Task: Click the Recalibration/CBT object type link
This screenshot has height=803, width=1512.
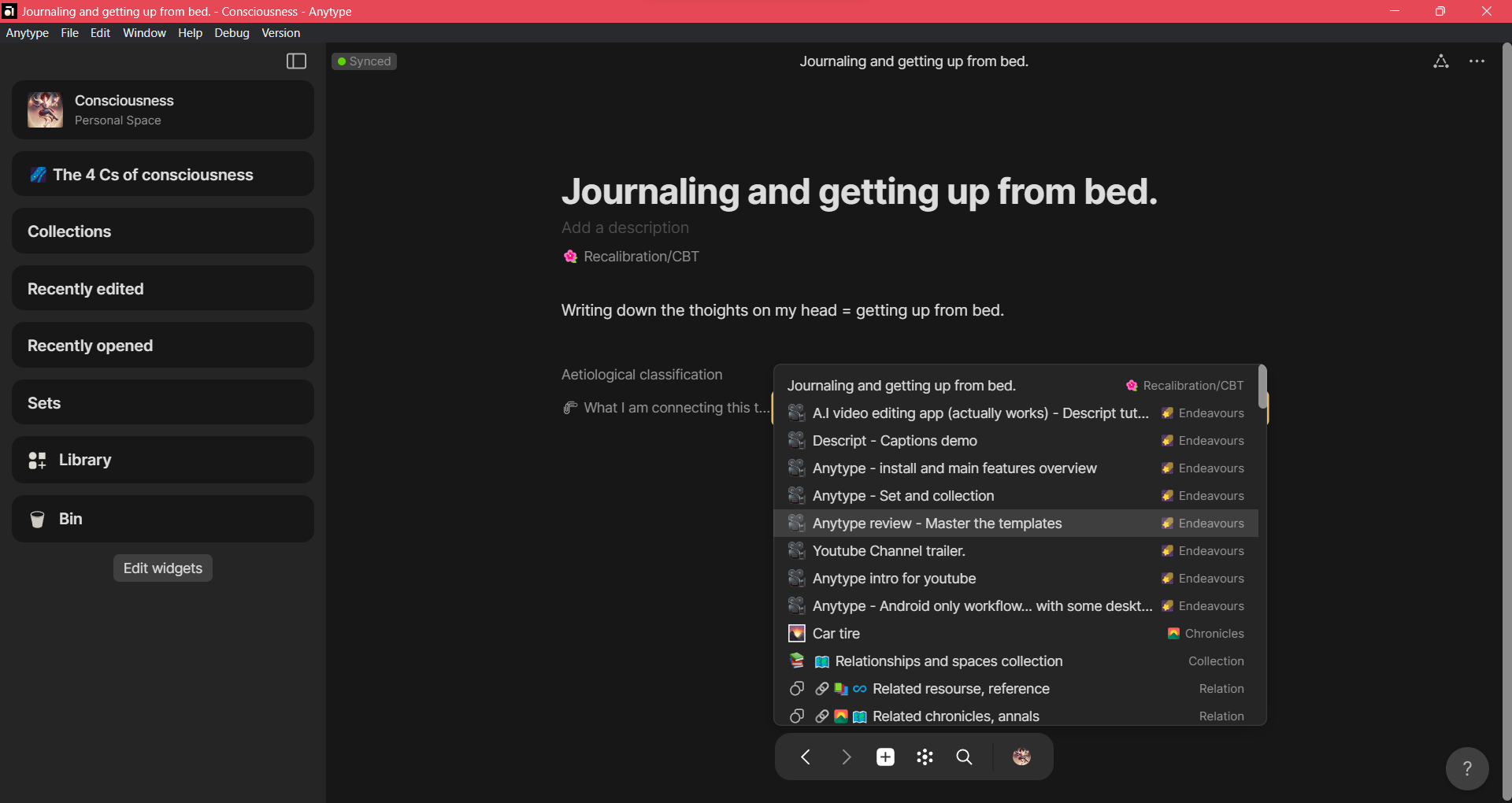Action: pyautogui.click(x=640, y=257)
